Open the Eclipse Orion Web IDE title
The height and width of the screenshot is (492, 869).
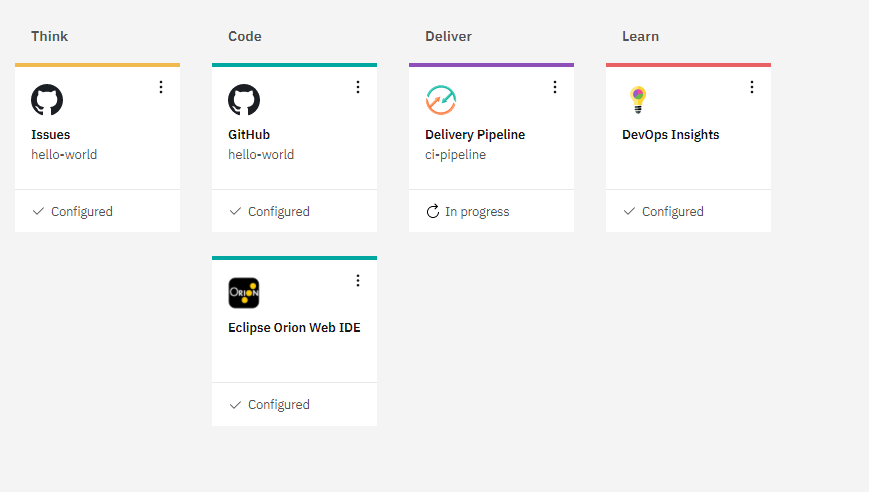tap(294, 327)
